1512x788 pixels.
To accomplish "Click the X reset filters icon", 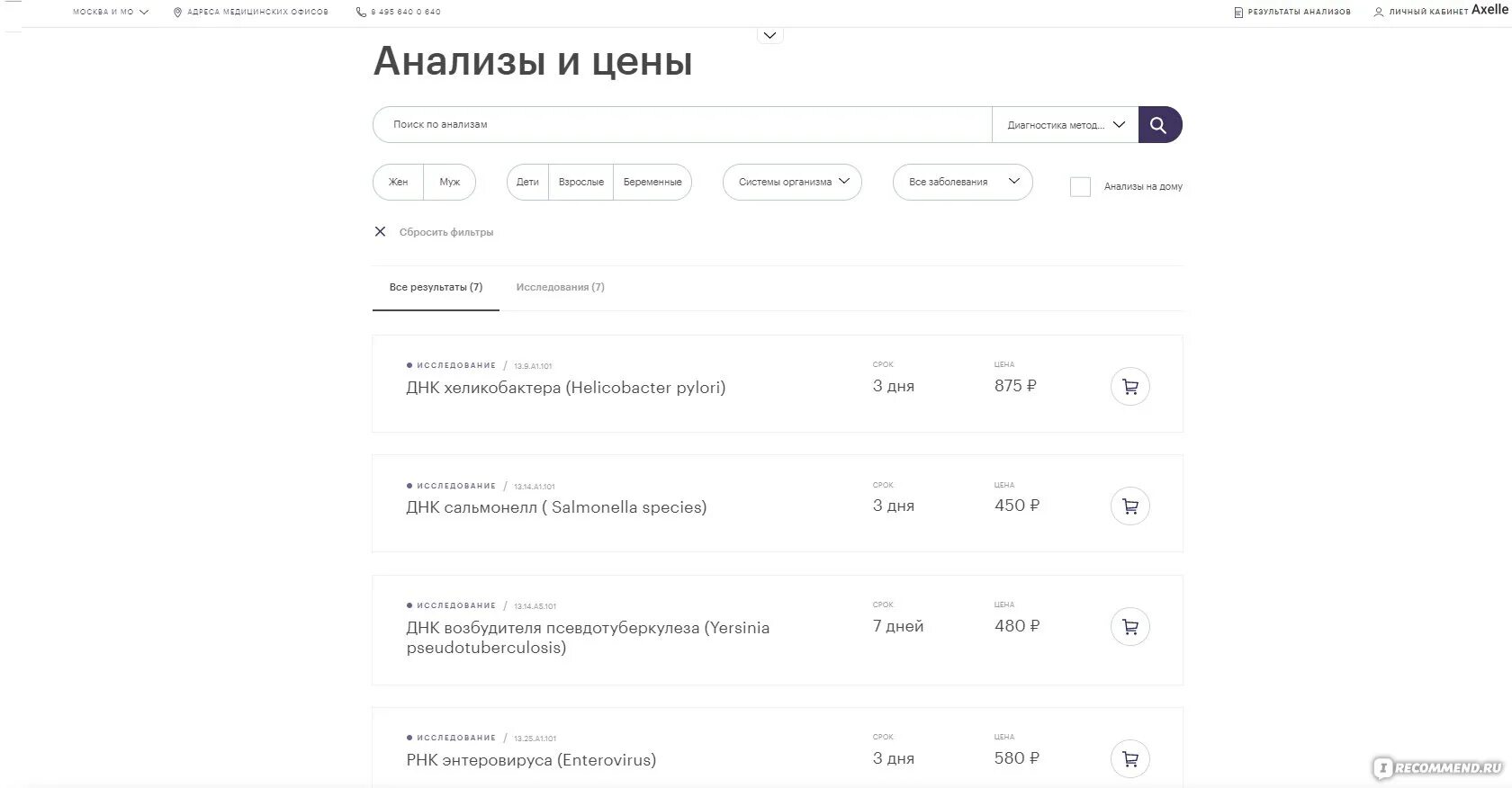I will [x=380, y=232].
